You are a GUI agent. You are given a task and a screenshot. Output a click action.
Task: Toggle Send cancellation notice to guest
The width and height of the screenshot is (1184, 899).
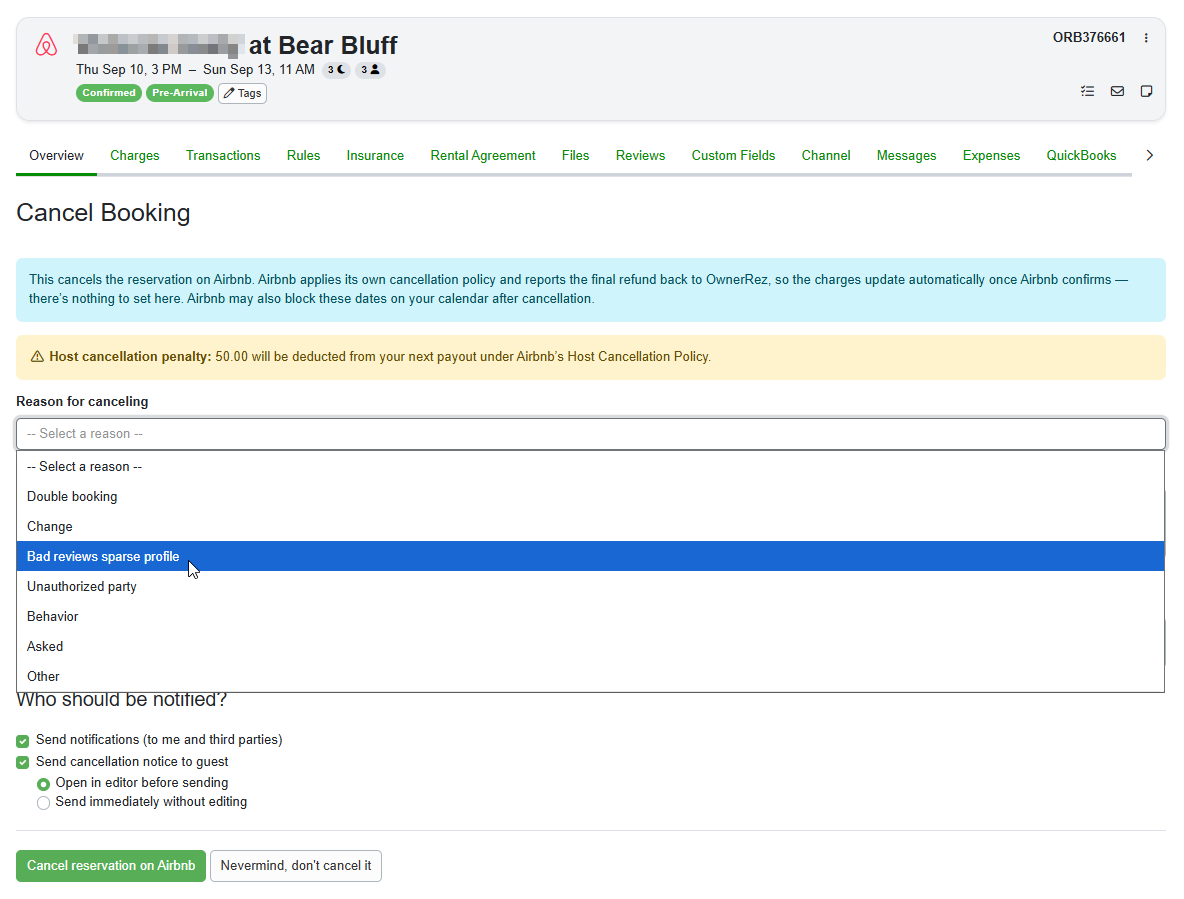click(x=23, y=762)
